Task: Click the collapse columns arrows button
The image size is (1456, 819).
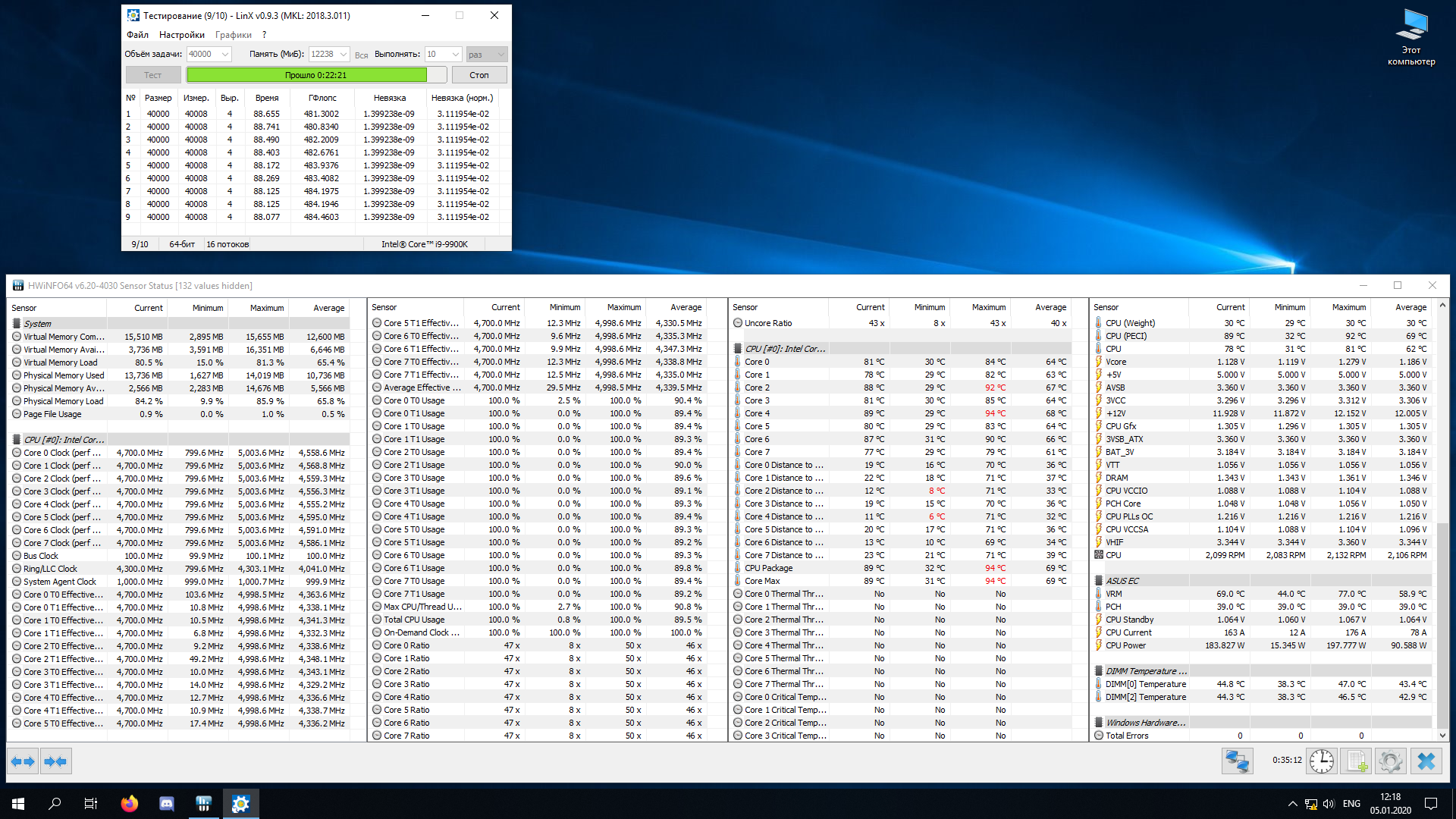Action: [55, 761]
